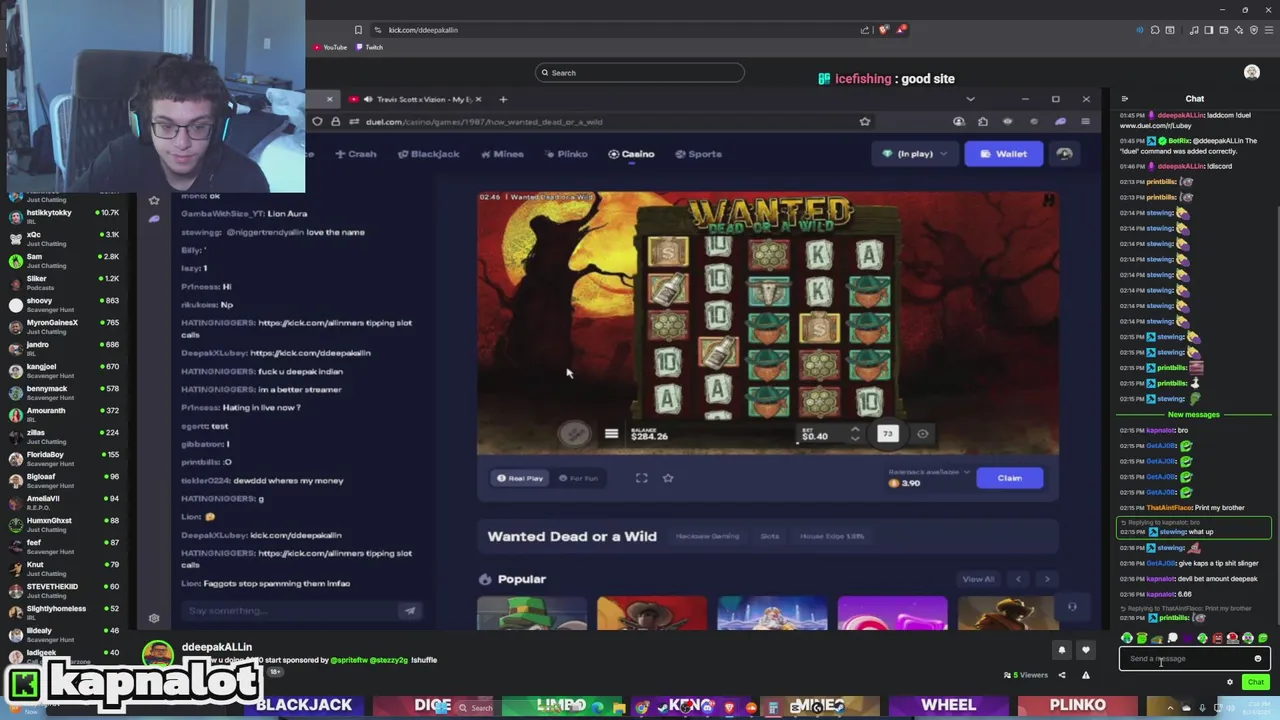Open the inner browser extensions icon
Viewport: 1280px width, 720px height.
(x=983, y=122)
